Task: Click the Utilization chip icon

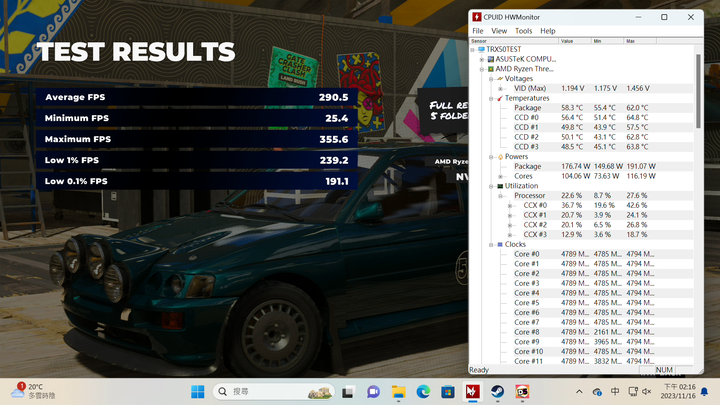Action: click(500, 186)
